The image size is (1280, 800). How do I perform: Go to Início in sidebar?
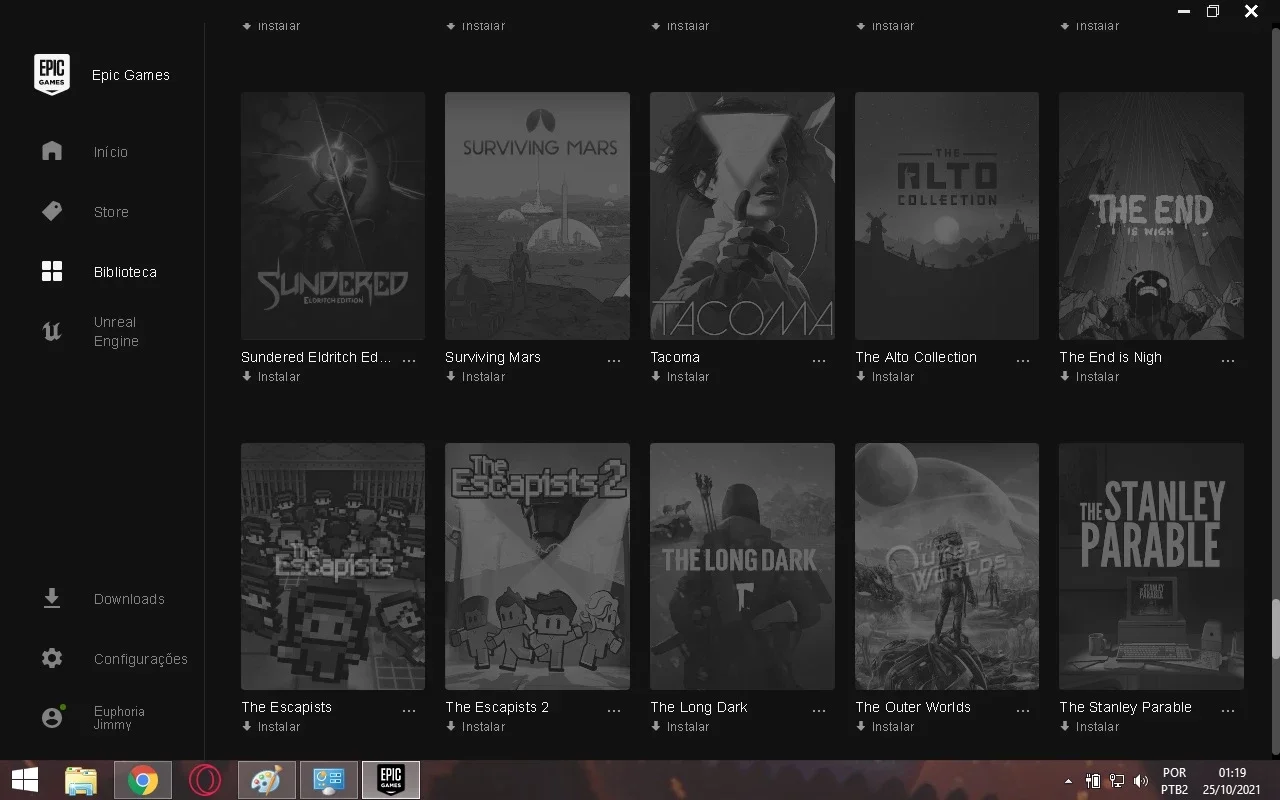click(x=111, y=152)
